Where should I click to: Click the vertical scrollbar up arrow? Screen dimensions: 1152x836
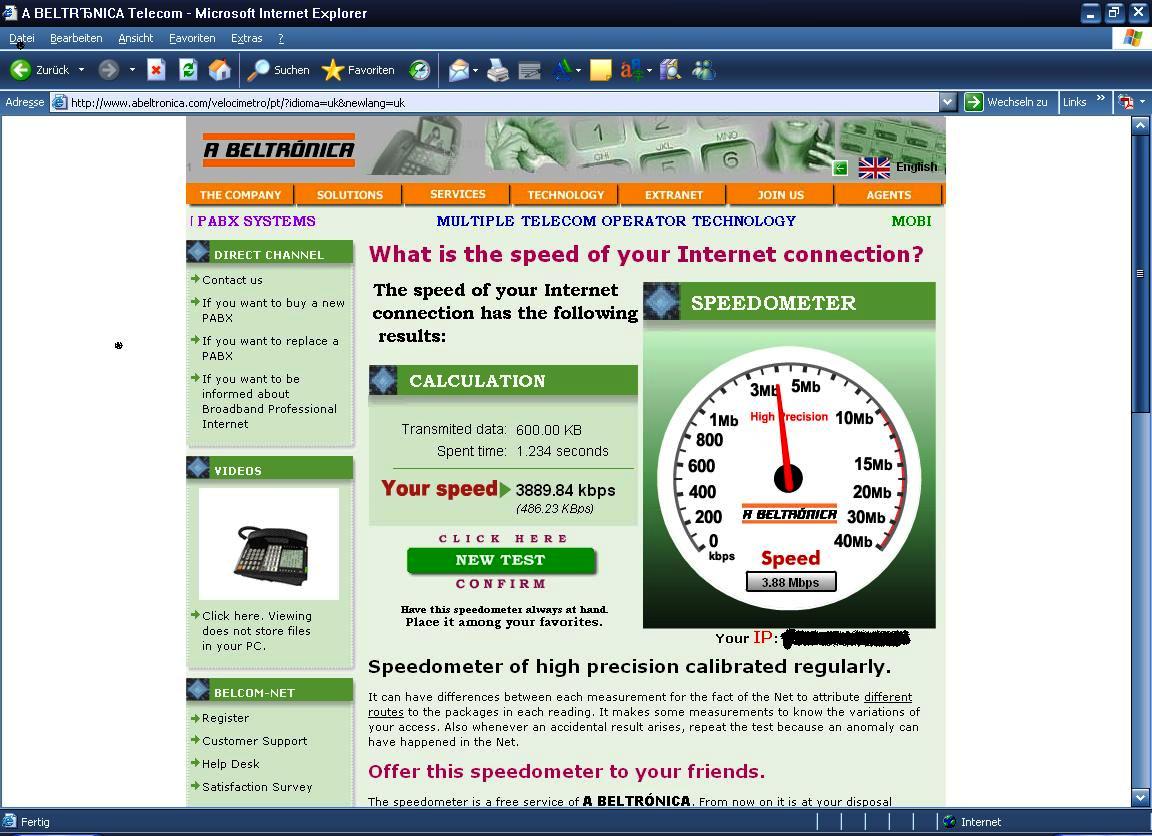(x=1140, y=126)
